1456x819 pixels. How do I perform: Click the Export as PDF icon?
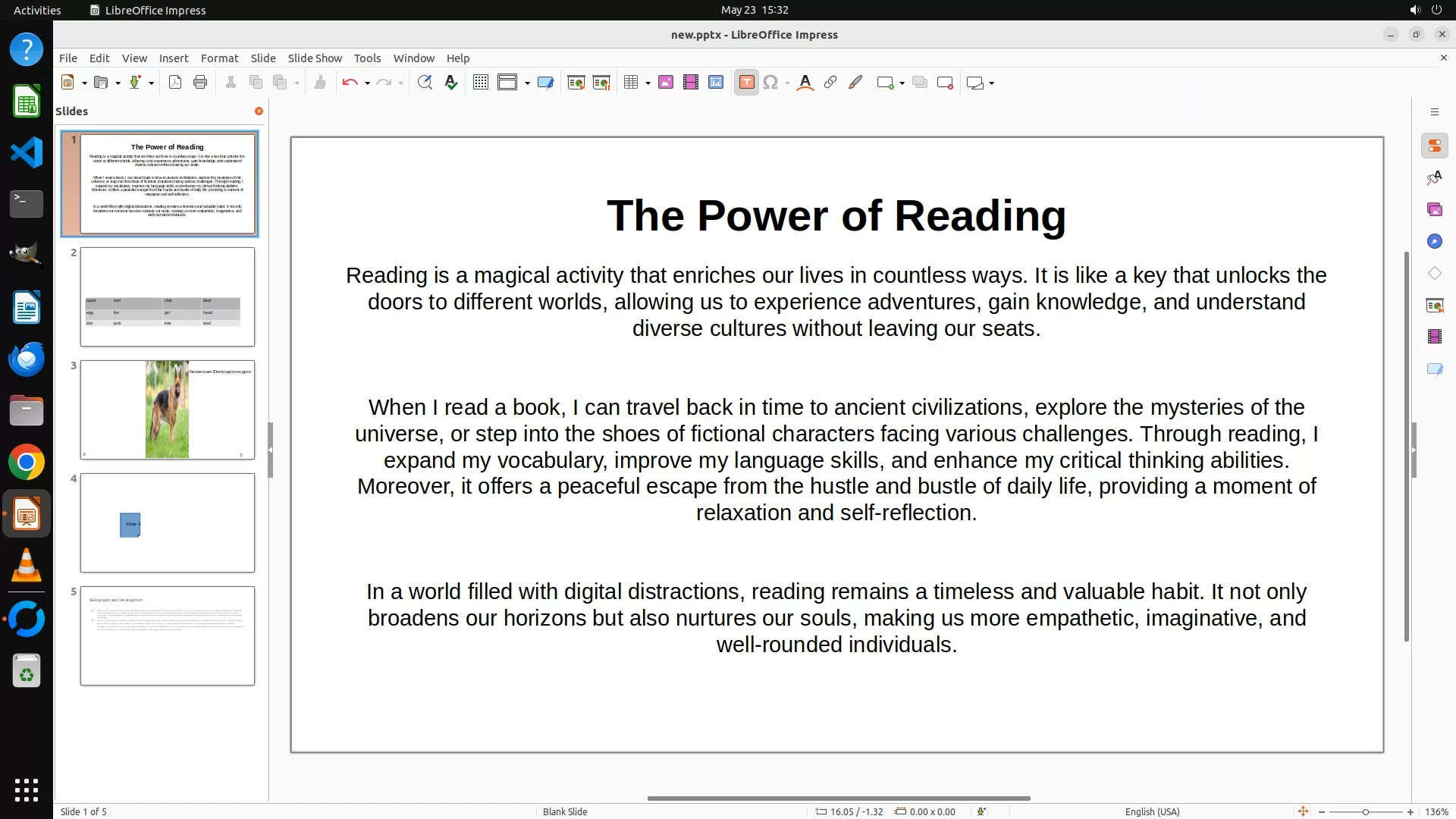click(175, 83)
